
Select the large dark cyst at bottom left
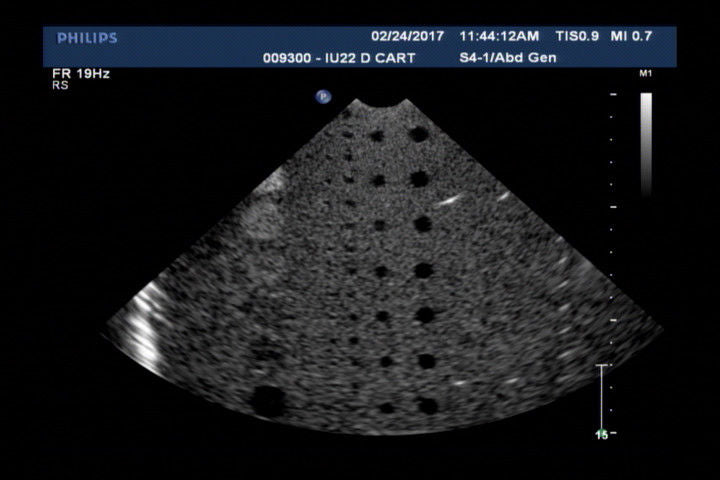pyautogui.click(x=268, y=400)
